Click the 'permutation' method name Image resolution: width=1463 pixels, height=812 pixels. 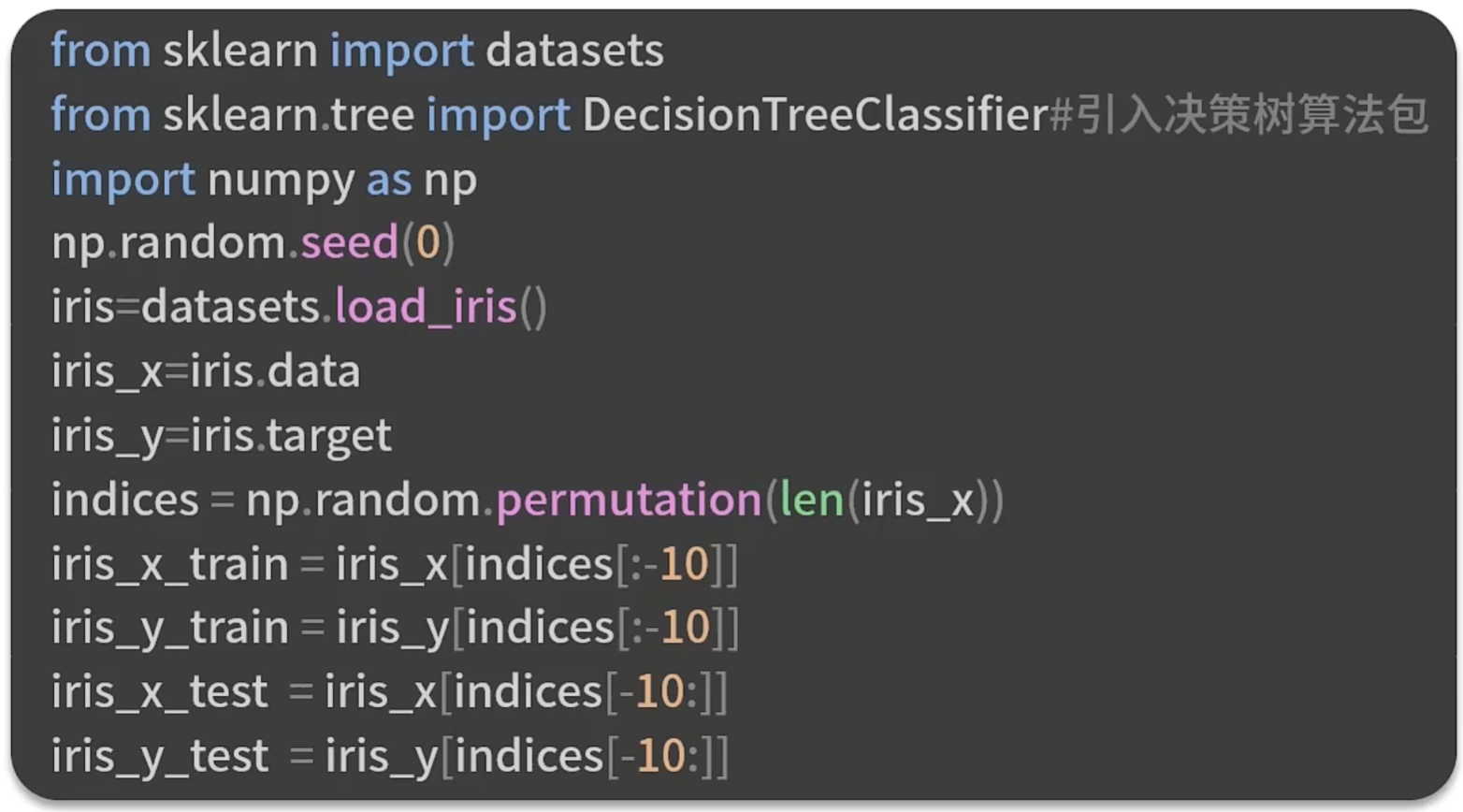[629, 500]
